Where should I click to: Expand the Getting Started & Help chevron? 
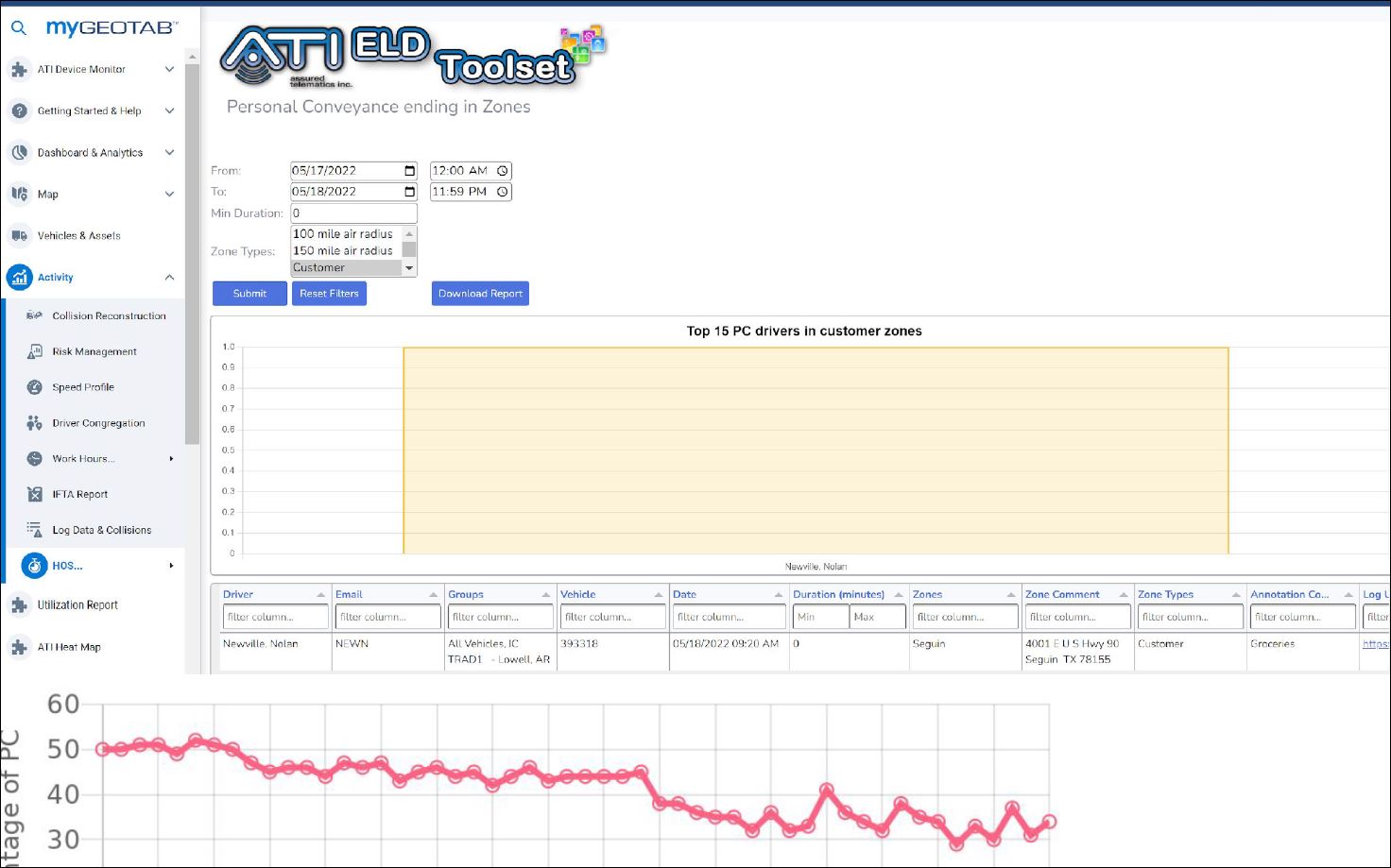coord(169,111)
